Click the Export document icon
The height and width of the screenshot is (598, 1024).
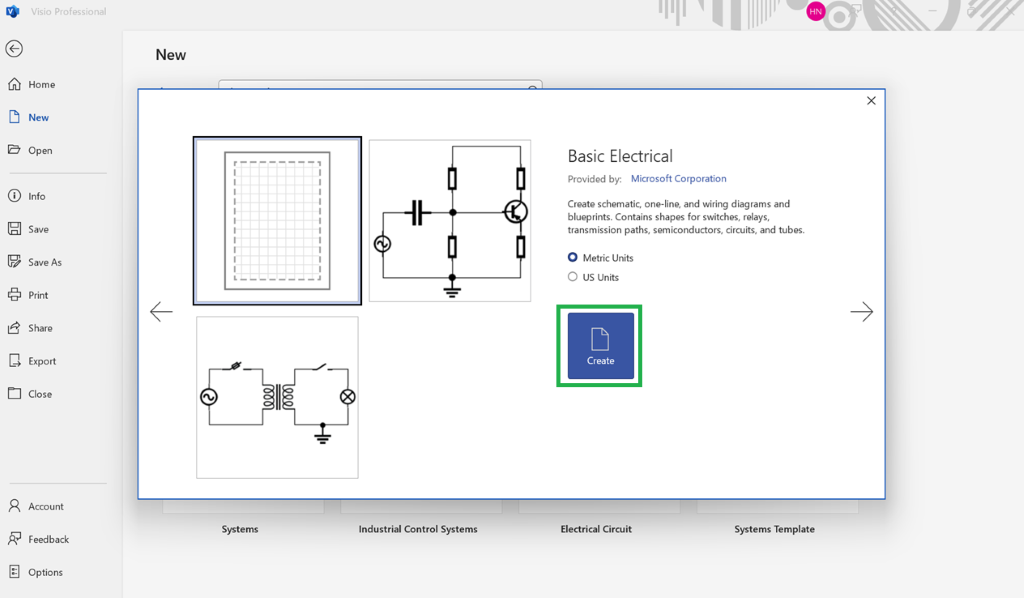tap(14, 361)
